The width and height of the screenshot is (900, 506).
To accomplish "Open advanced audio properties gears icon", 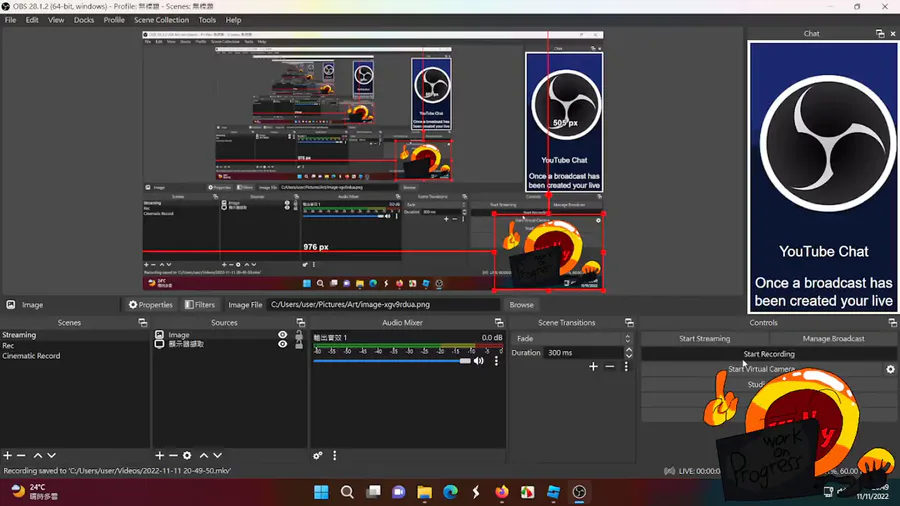I will point(317,456).
